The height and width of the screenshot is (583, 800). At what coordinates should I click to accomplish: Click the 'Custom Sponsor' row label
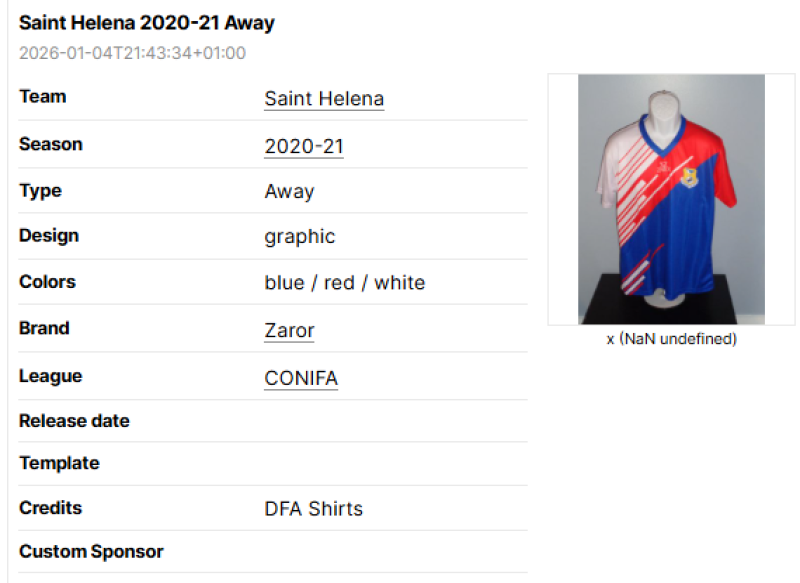91,551
